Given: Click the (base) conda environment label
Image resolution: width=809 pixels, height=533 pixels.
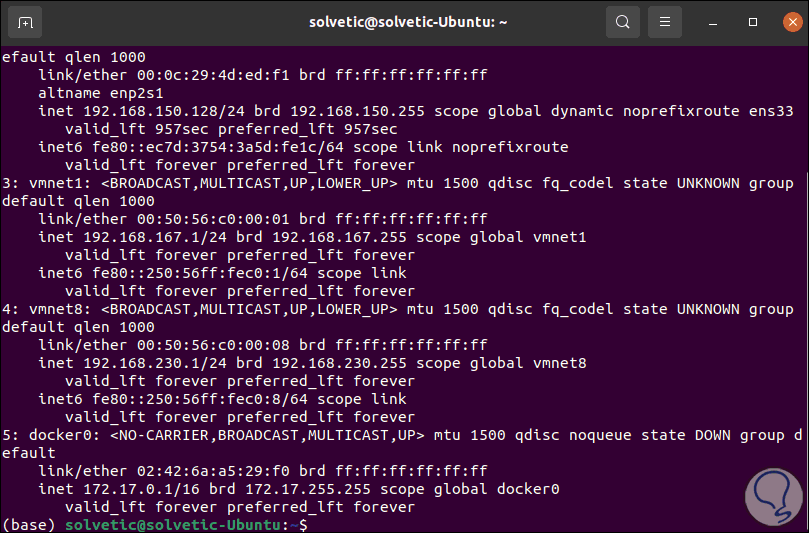Looking at the screenshot, I should coord(30,524).
